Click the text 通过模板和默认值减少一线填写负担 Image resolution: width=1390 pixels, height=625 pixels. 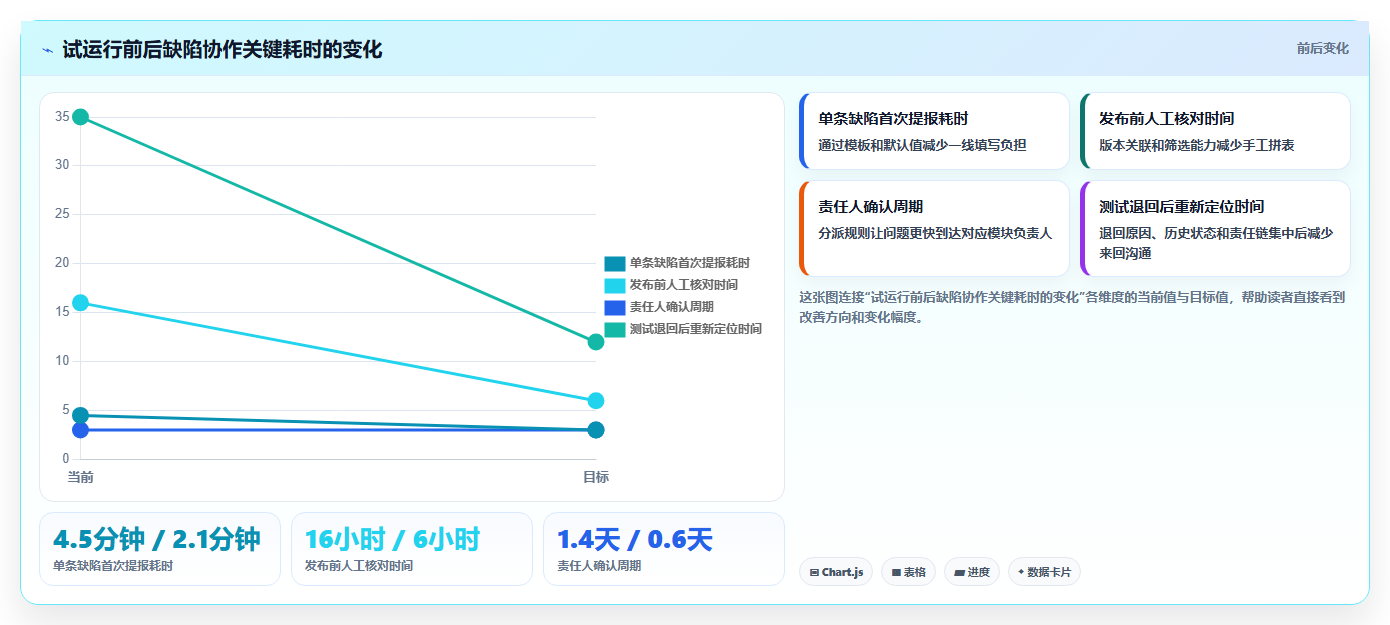[922, 145]
